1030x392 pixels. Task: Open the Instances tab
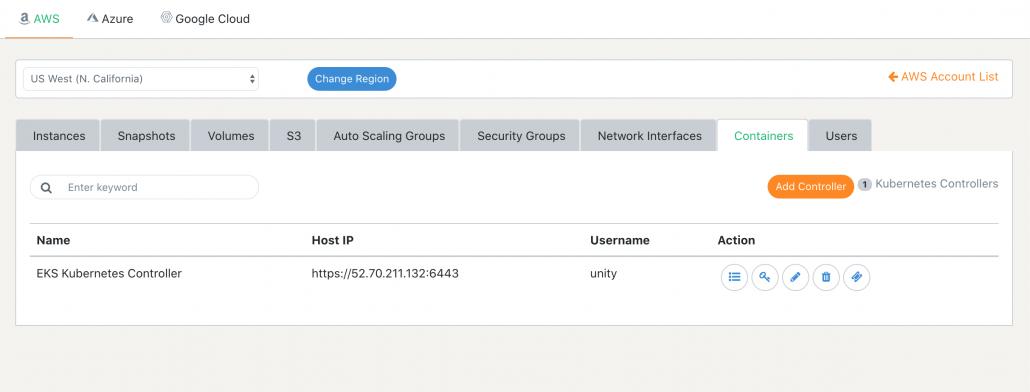click(x=59, y=136)
